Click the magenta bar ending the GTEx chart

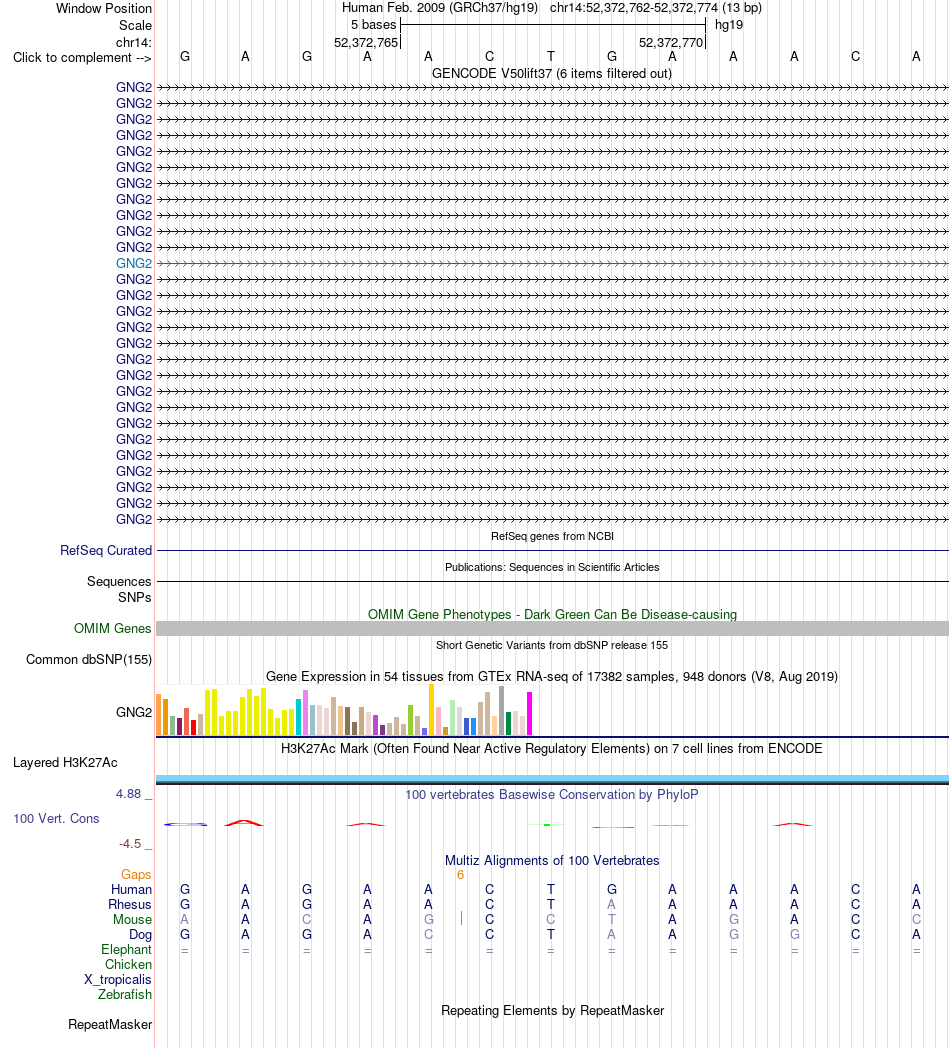tap(529, 714)
